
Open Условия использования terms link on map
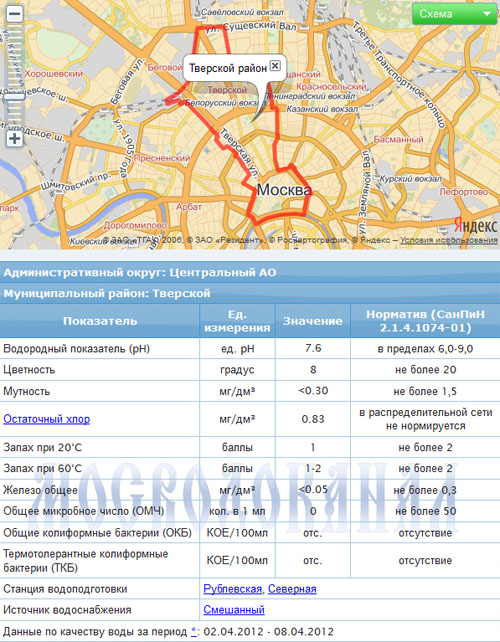tap(449, 240)
